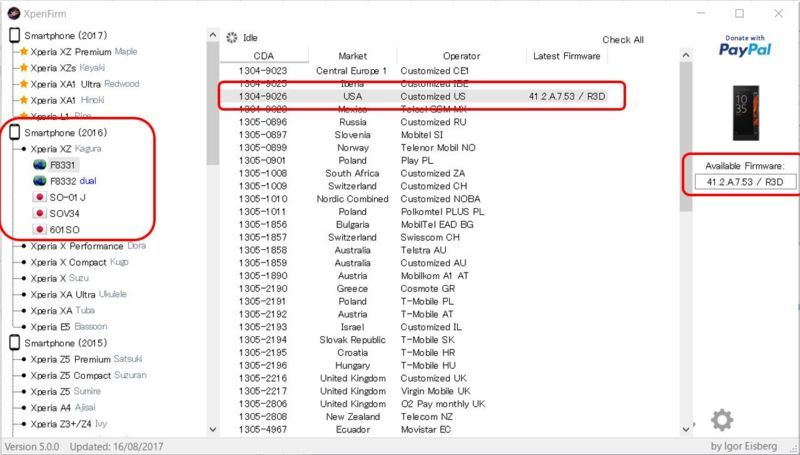Select the MobilTel EAD BG row
800x455 pixels.
click(x=414, y=224)
